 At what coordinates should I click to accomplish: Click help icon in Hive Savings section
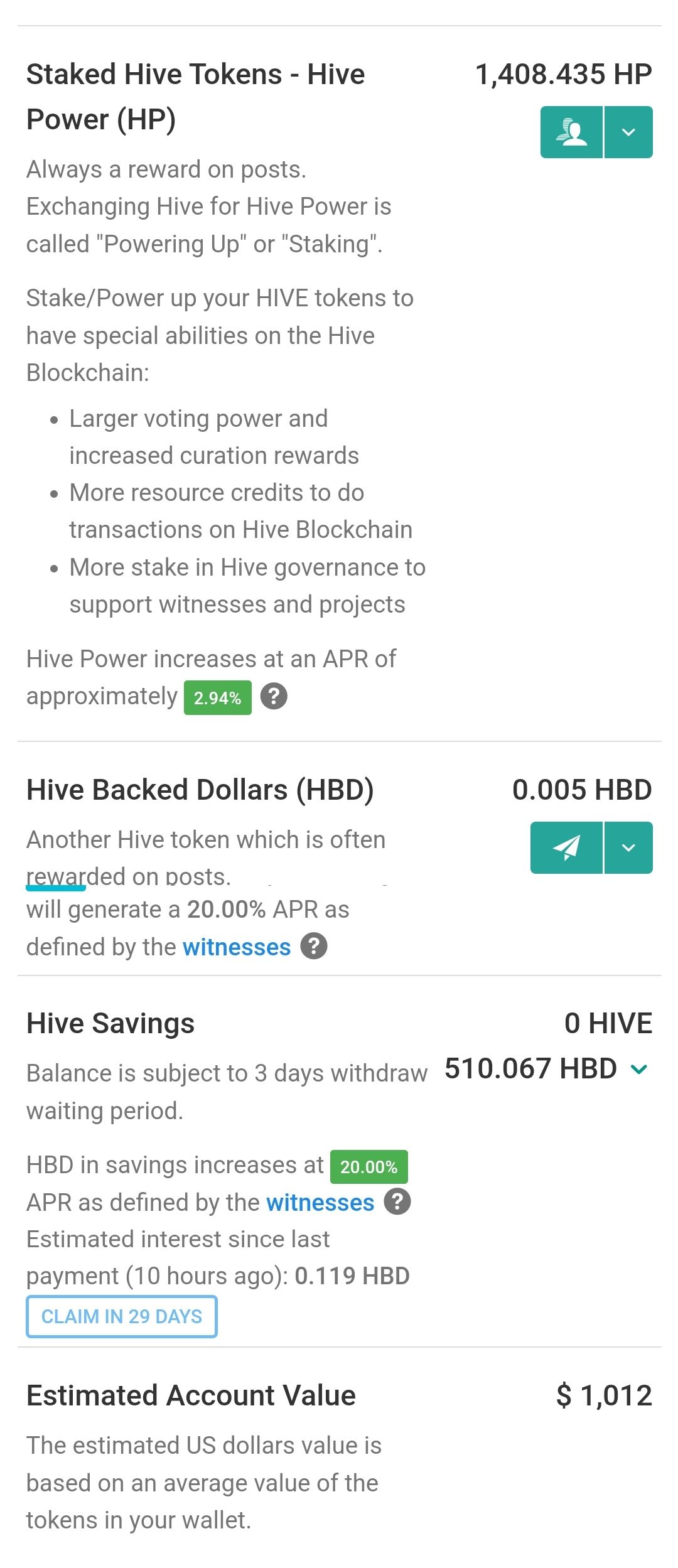(397, 1201)
